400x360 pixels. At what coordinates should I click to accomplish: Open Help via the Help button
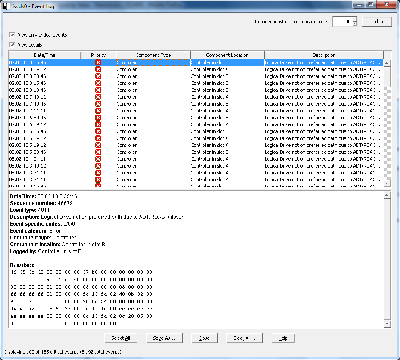[x=283, y=338]
